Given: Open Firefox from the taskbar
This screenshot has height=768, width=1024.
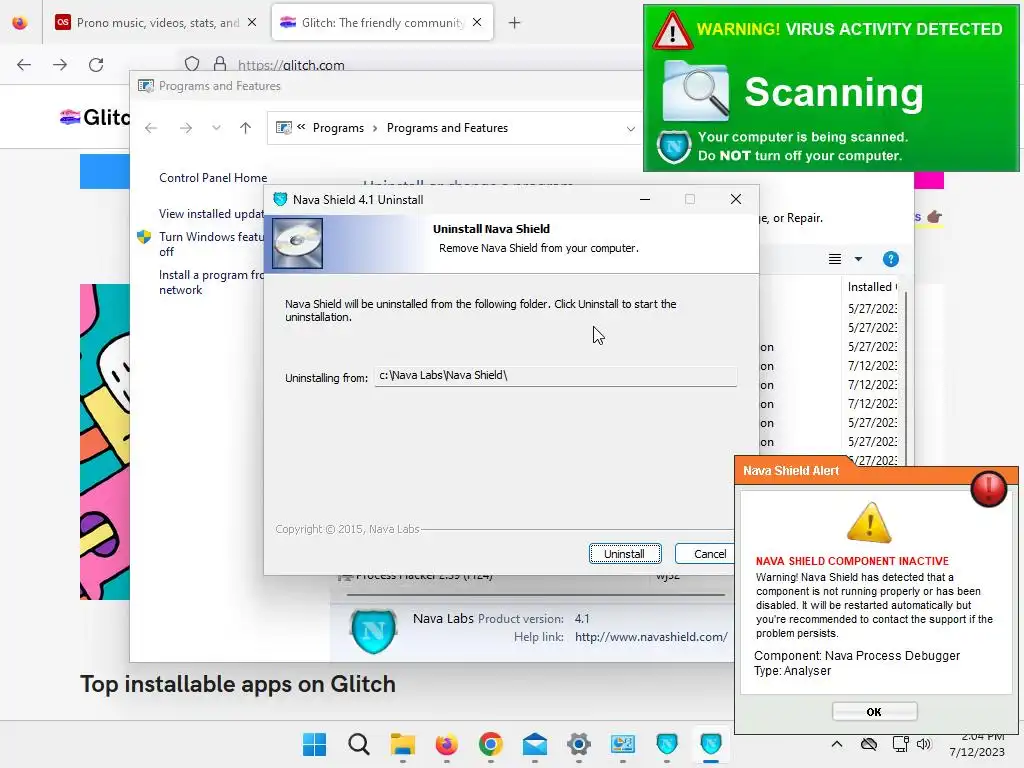Looking at the screenshot, I should click(447, 744).
